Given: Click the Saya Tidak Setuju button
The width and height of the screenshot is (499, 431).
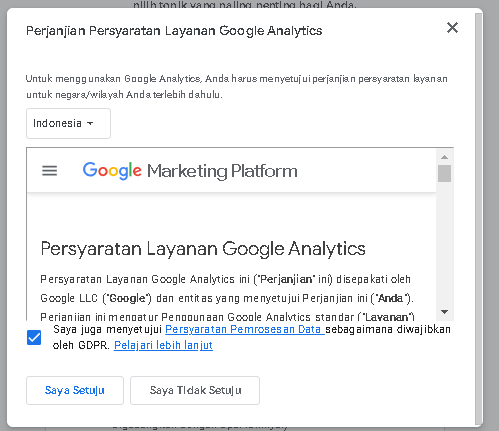Looking at the screenshot, I should pyautogui.click(x=195, y=390).
